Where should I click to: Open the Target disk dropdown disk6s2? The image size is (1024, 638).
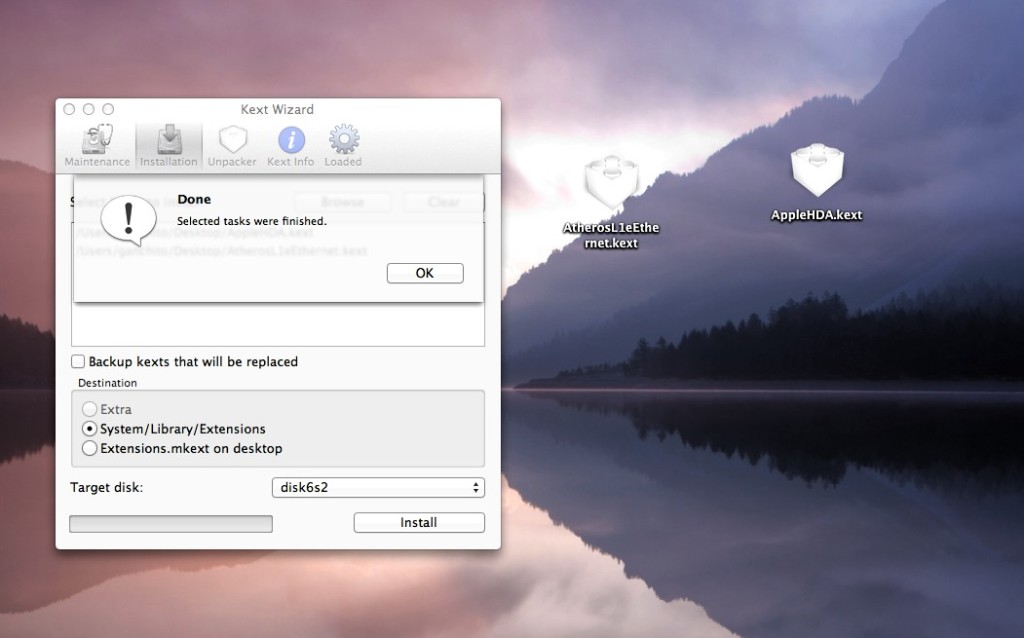pos(378,487)
